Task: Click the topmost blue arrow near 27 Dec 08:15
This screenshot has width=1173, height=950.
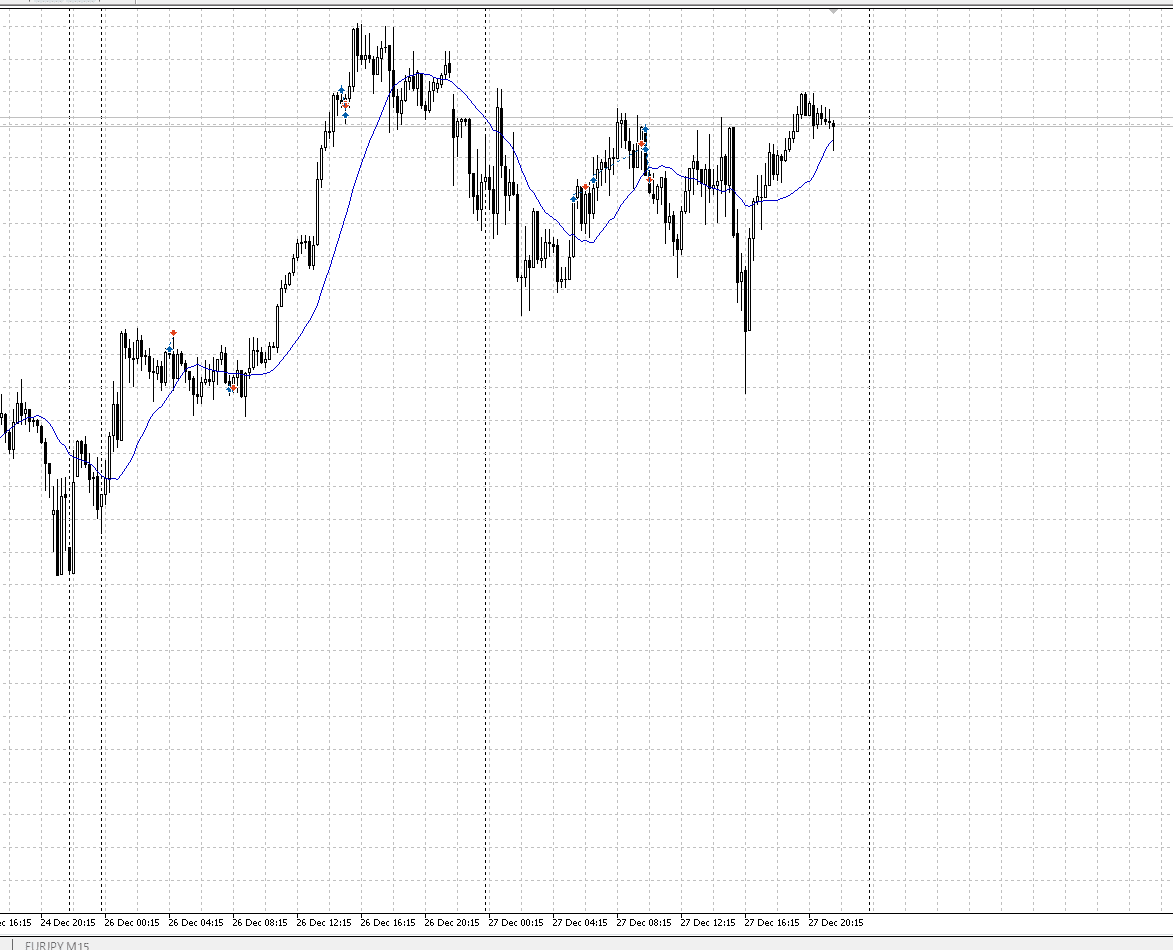Action: (x=645, y=129)
